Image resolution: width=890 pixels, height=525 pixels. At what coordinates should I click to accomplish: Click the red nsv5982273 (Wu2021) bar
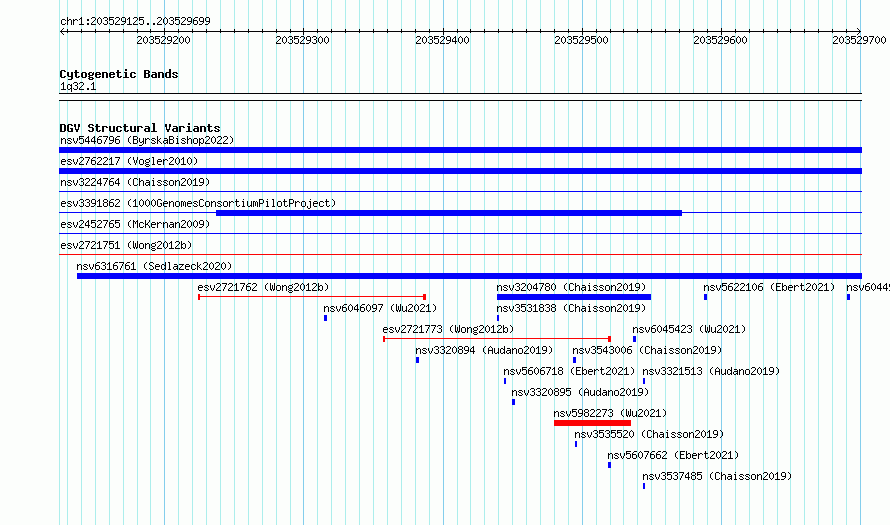(x=593, y=423)
